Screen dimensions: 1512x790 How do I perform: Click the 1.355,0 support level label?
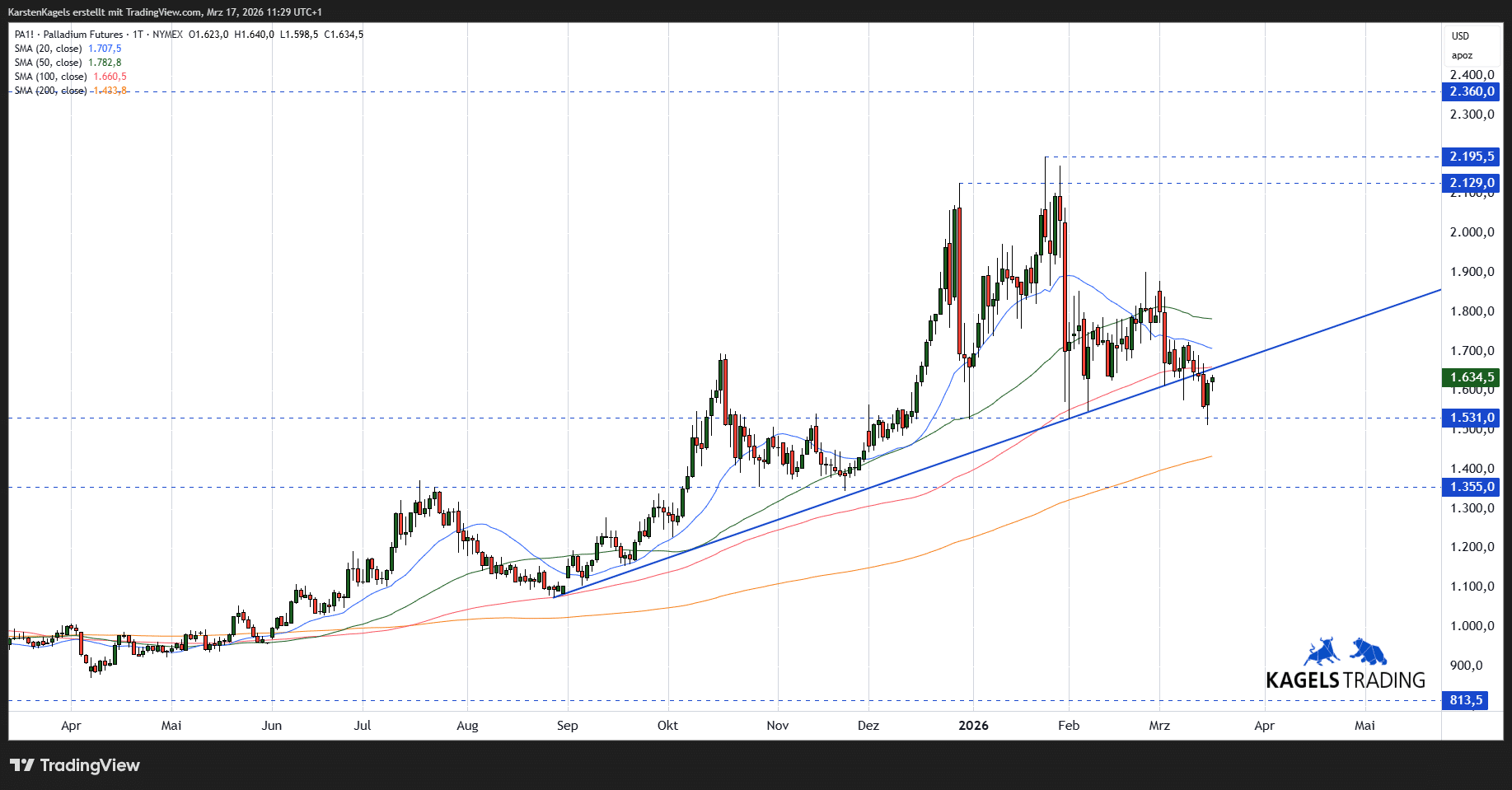pyautogui.click(x=1471, y=487)
